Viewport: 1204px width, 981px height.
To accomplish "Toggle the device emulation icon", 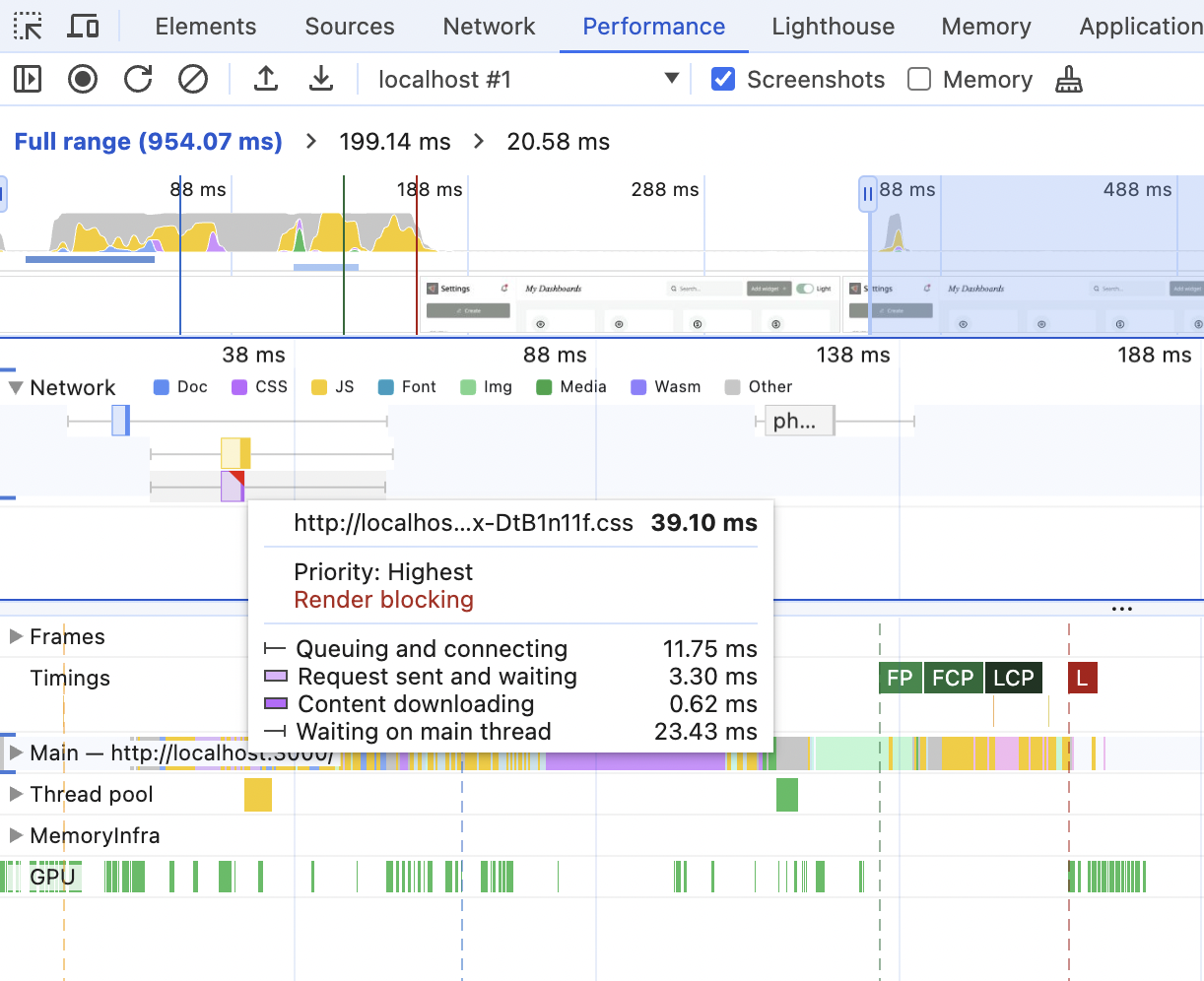I will pos(83,26).
